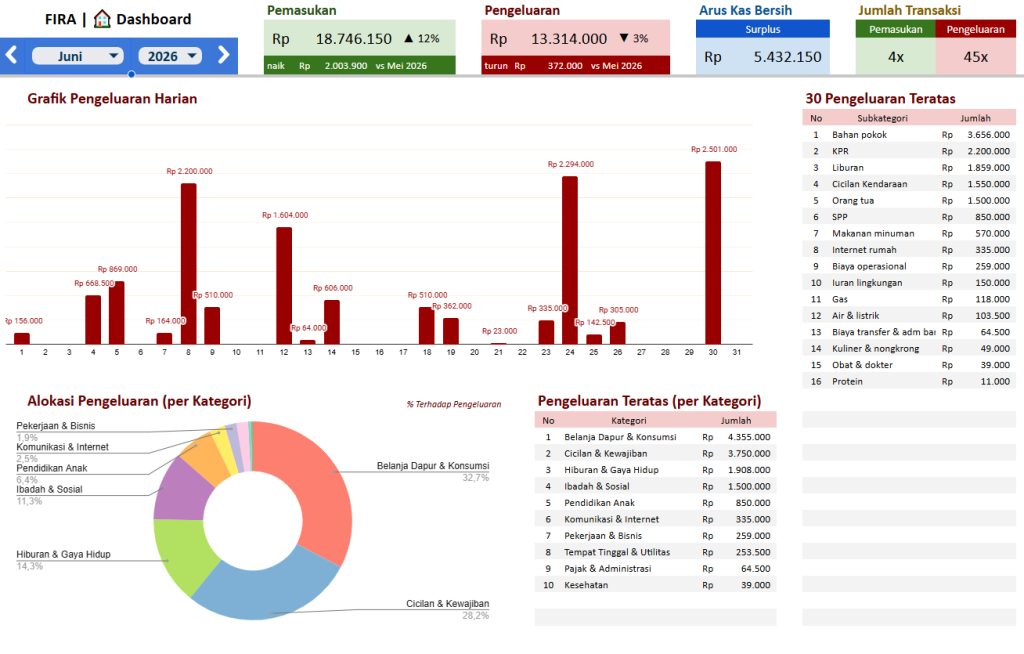Click the house icon beside Dashboard

click(x=102, y=19)
